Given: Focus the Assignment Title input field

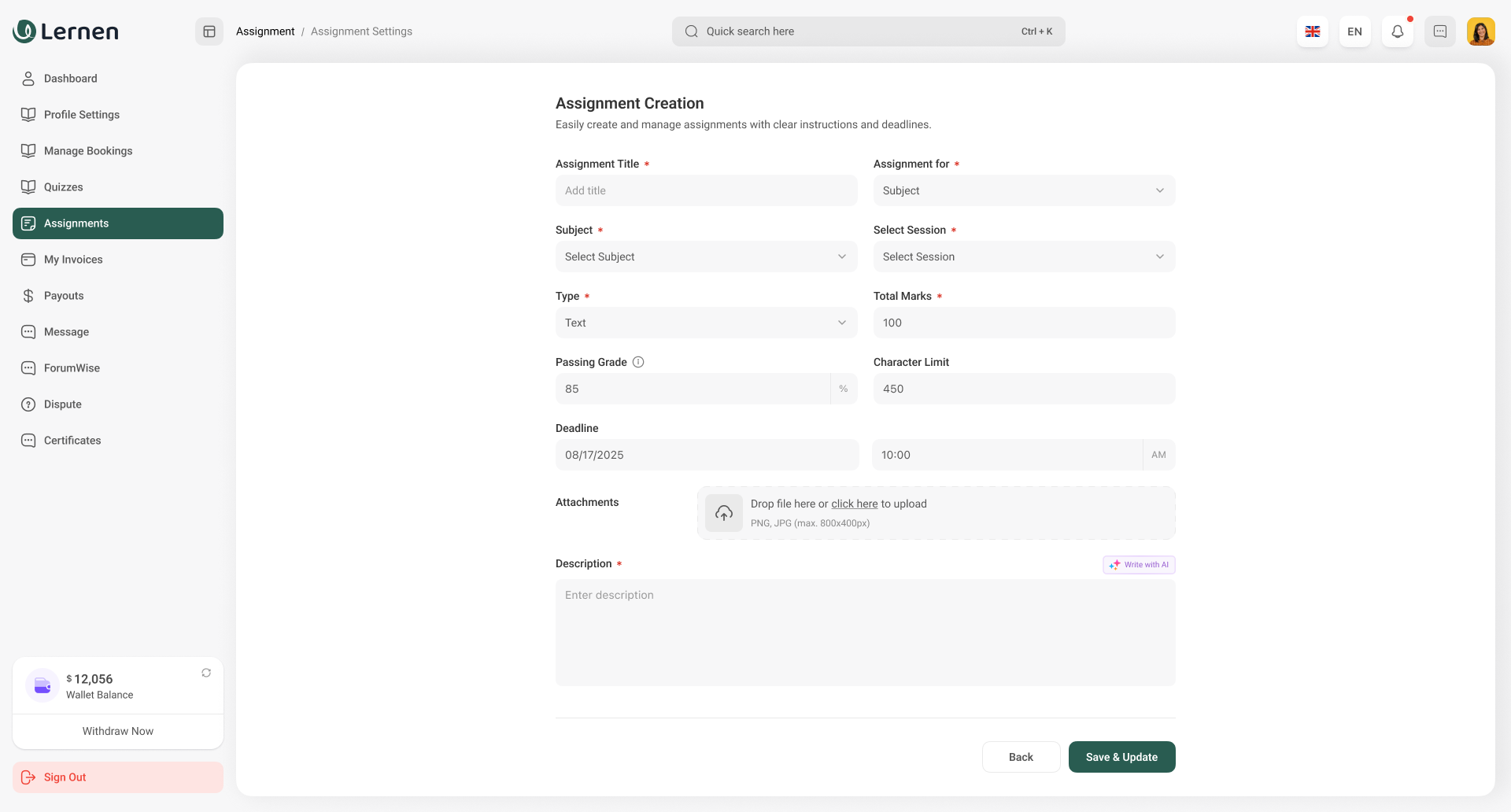Looking at the screenshot, I should pyautogui.click(x=705, y=190).
